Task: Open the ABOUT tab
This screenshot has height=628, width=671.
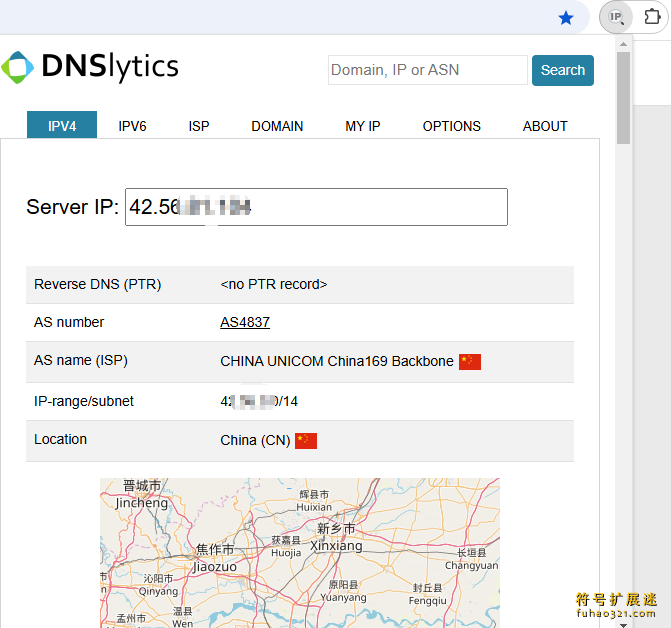Action: 545,126
